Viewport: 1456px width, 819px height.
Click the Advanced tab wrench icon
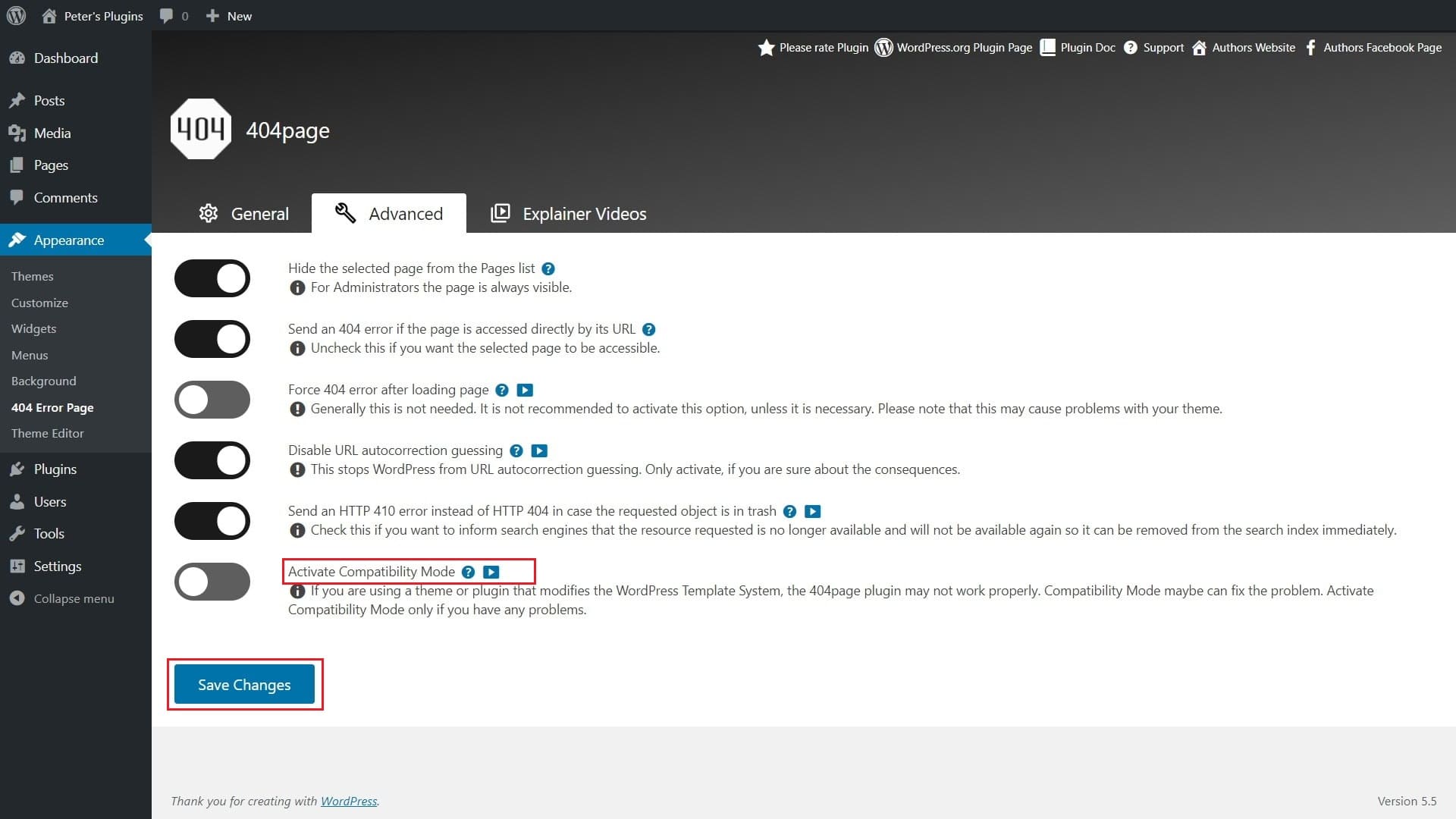(x=345, y=213)
